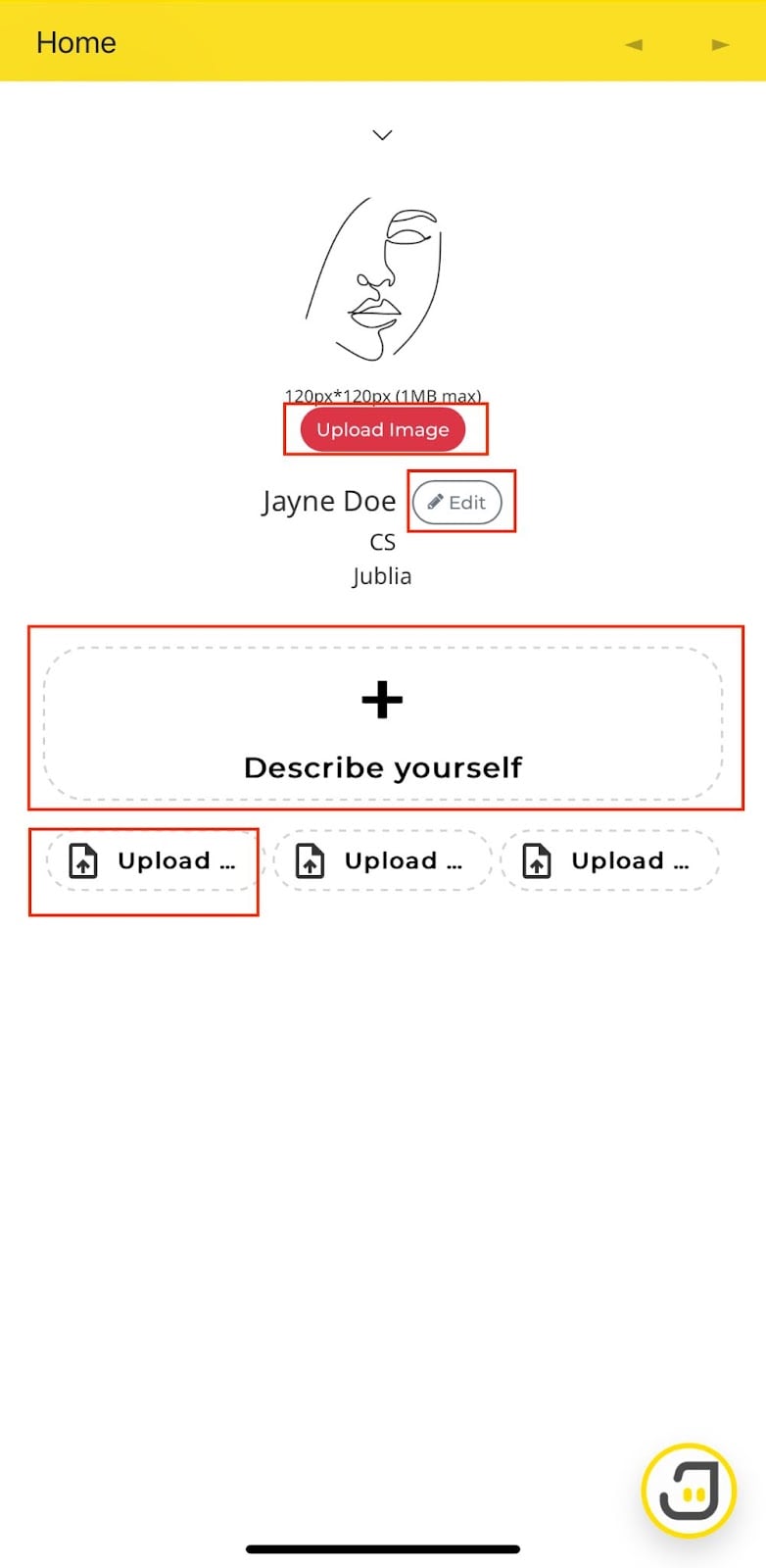Click the red Upload Image button
The image size is (766, 1568).
click(382, 429)
